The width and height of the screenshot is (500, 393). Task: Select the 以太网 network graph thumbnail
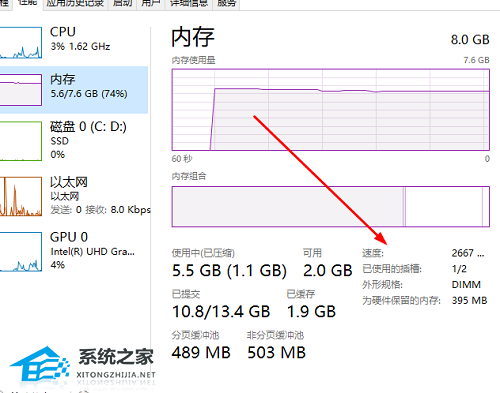[x=21, y=196]
